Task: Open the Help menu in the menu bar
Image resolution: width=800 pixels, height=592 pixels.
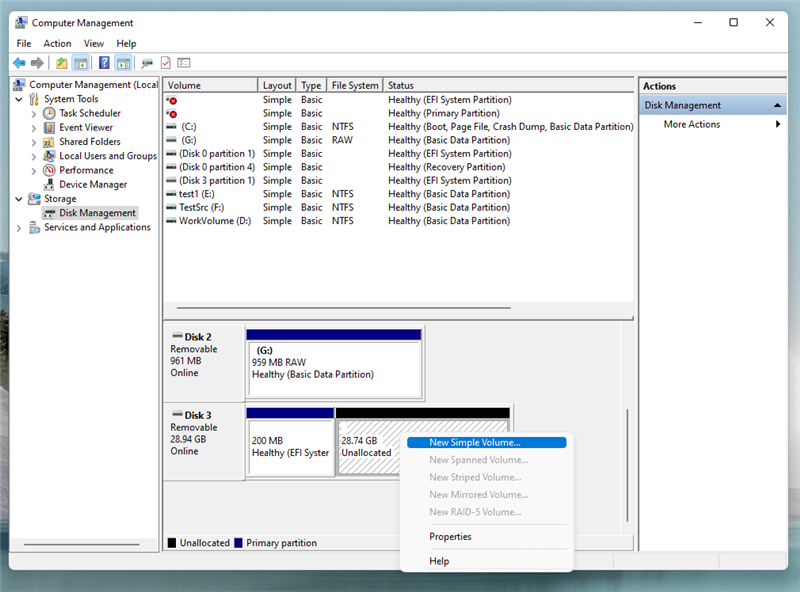Action: [x=126, y=43]
